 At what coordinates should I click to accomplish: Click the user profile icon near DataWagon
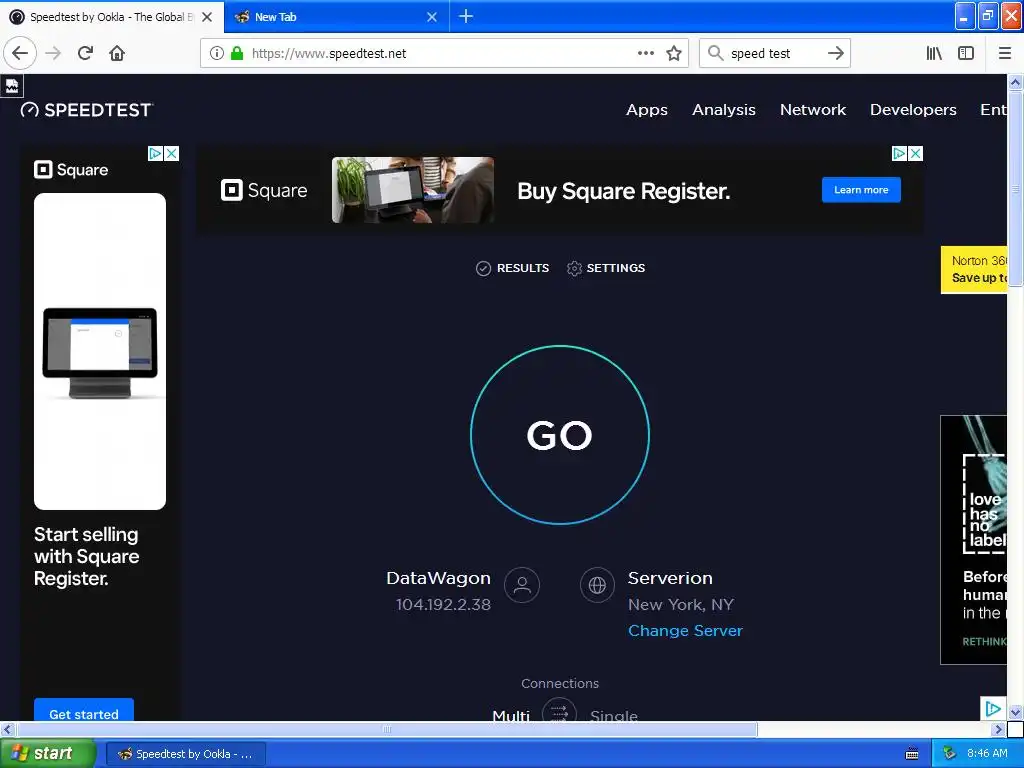[522, 584]
